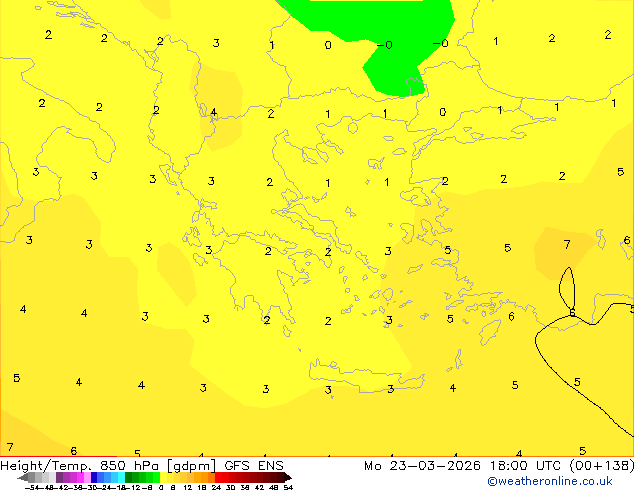Click the '4' value on the map's second row
The width and height of the screenshot is (634, 490).
tap(213, 112)
